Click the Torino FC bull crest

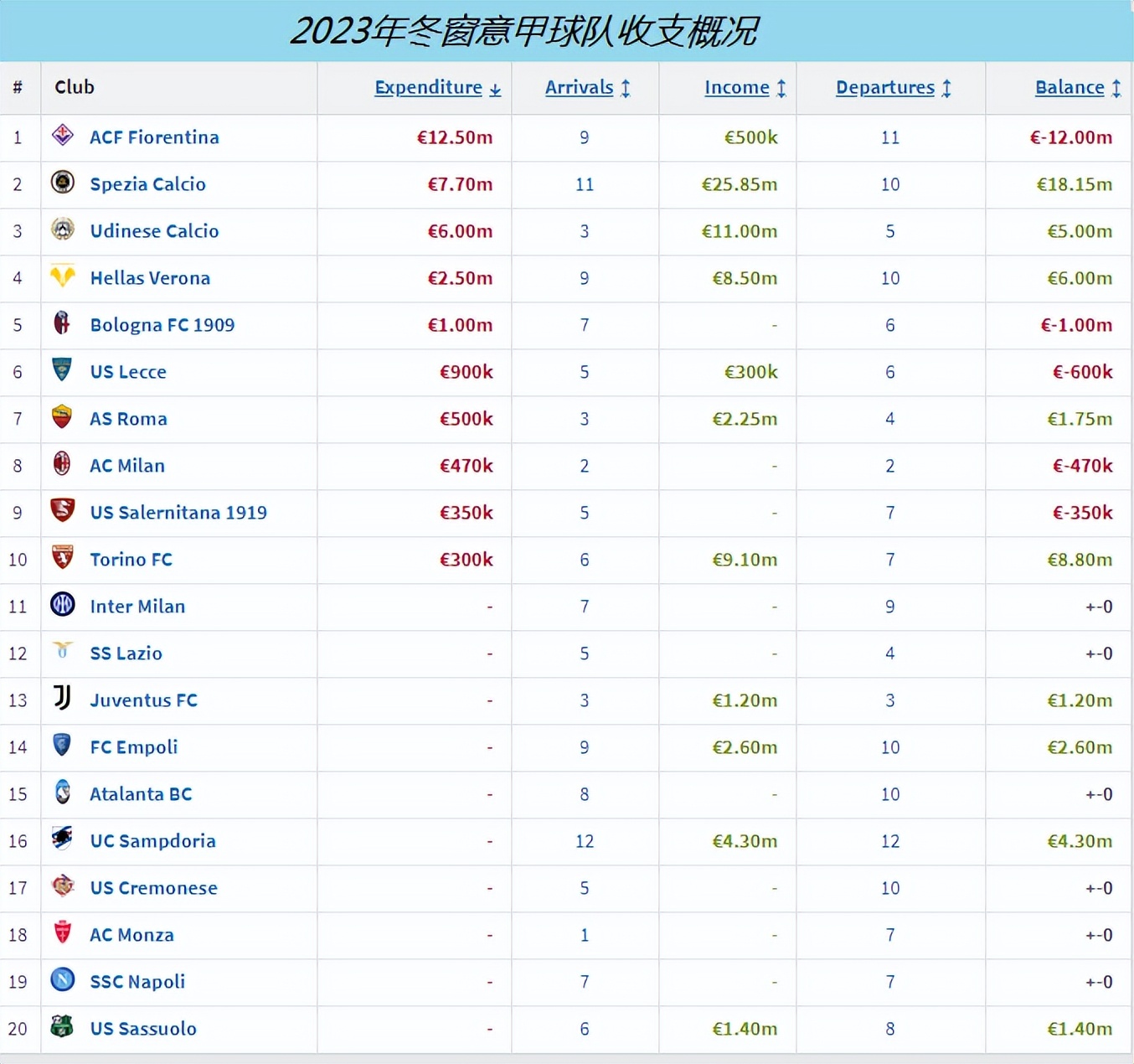(x=62, y=560)
